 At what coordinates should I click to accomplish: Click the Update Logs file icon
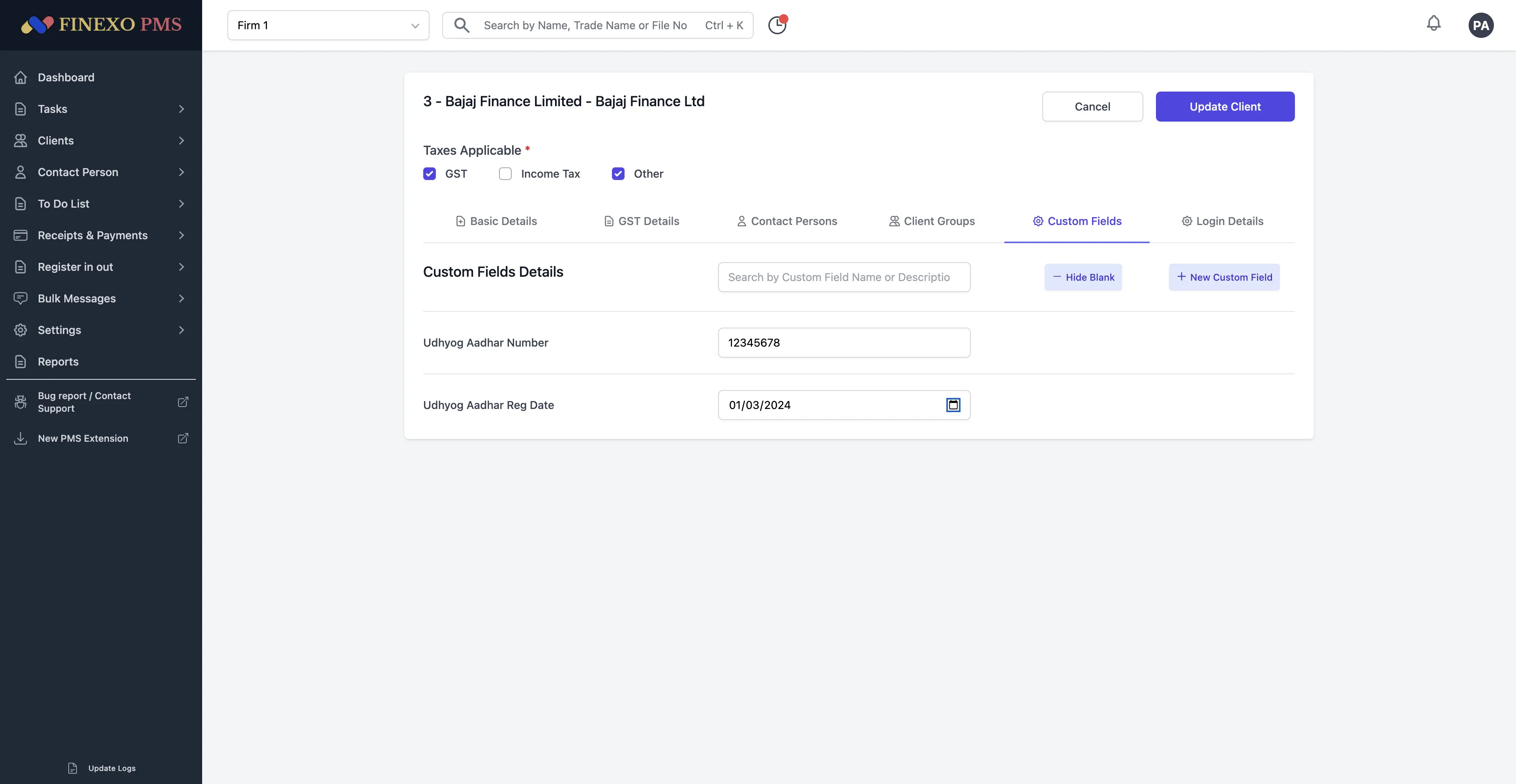[72, 768]
